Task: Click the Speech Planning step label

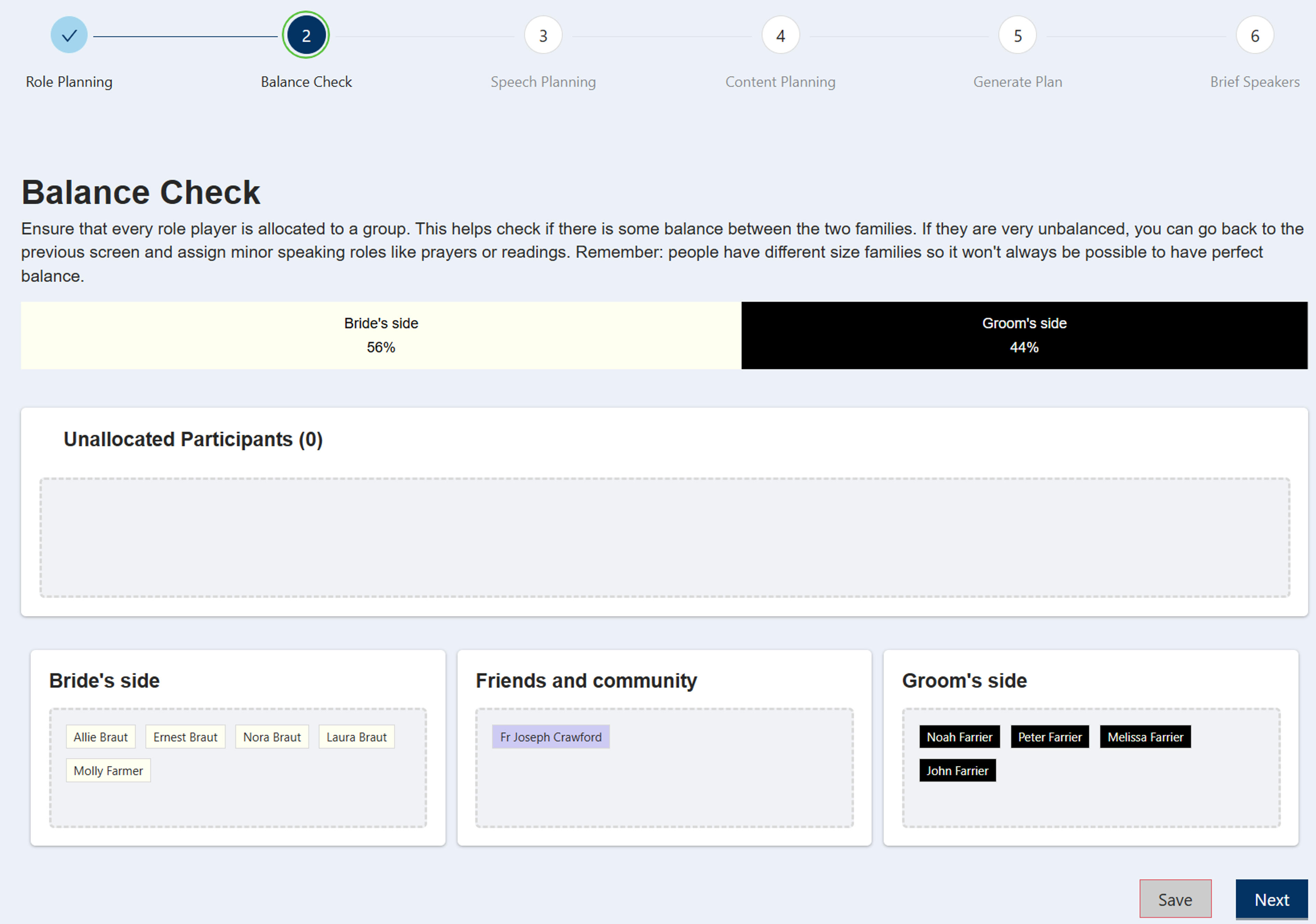Action: pos(544,82)
